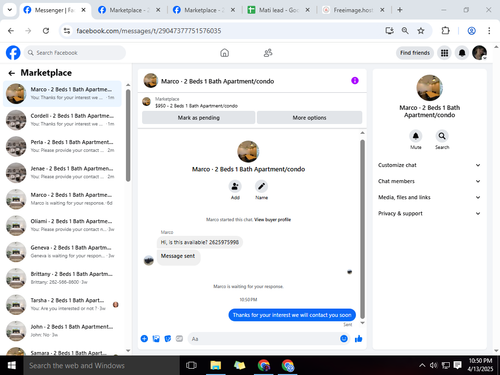Open the Perla conversation
Screen dimensions: 500x375
click(62, 146)
